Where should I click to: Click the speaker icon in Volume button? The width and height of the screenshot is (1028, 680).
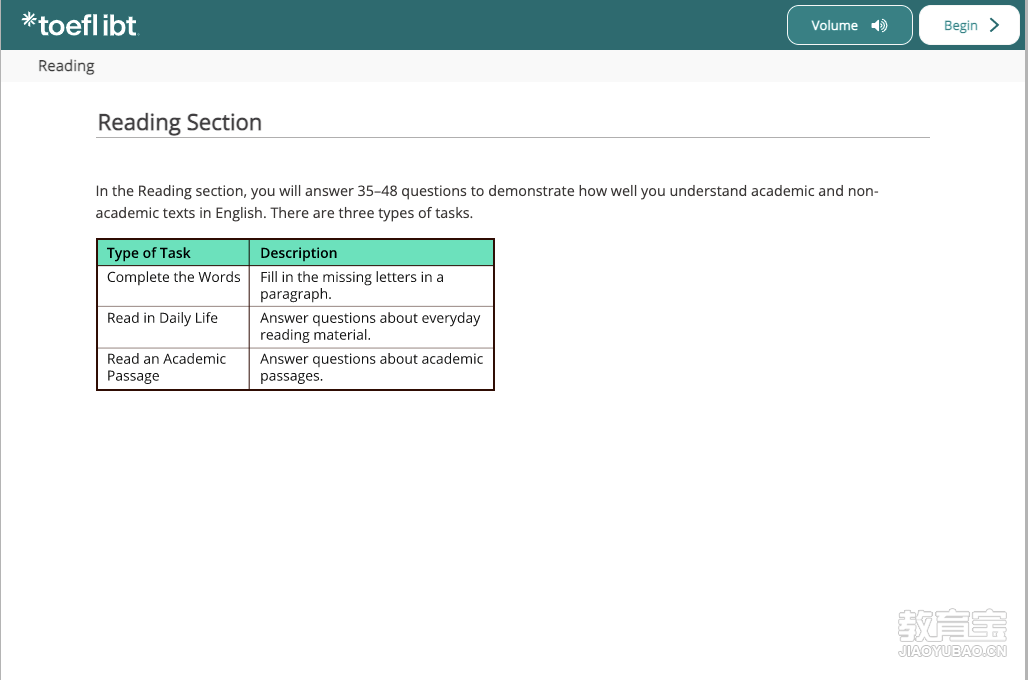point(879,26)
